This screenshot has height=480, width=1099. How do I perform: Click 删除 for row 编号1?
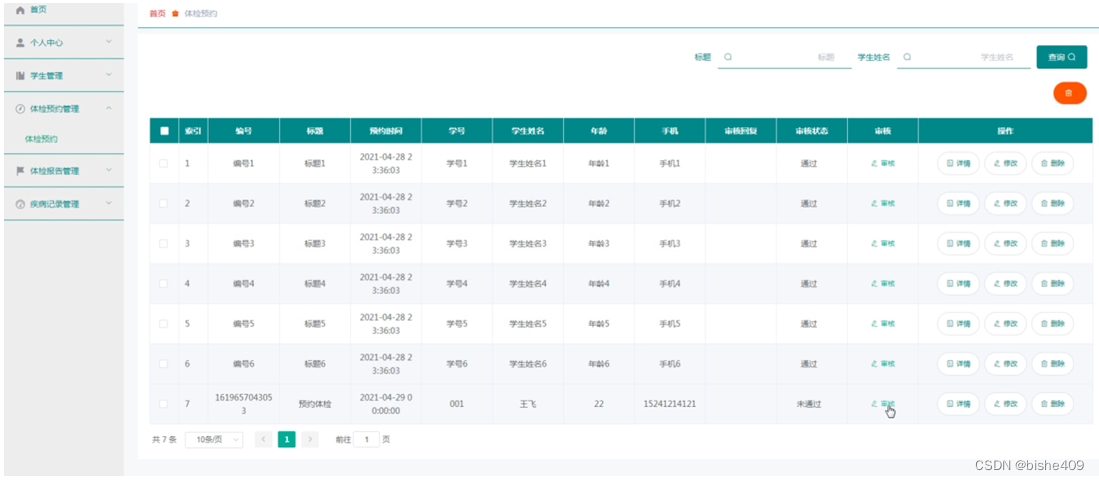click(1052, 163)
